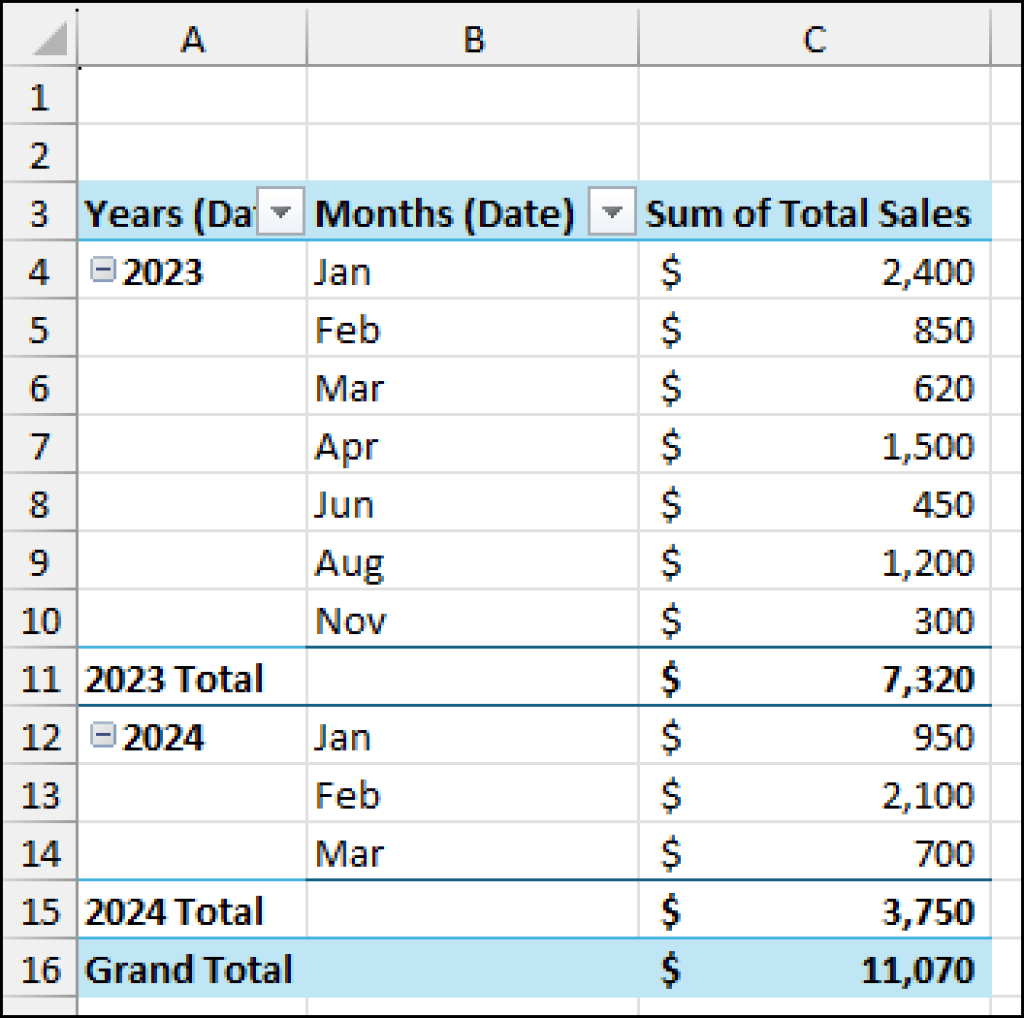Click column header B to select the column
Image resolution: width=1024 pixels, height=1018 pixels.
pos(472,40)
